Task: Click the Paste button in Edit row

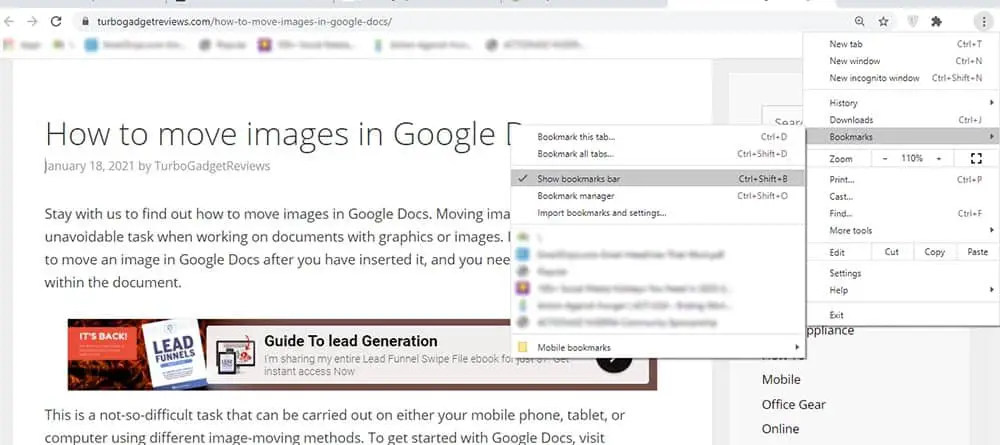Action: click(x=977, y=252)
